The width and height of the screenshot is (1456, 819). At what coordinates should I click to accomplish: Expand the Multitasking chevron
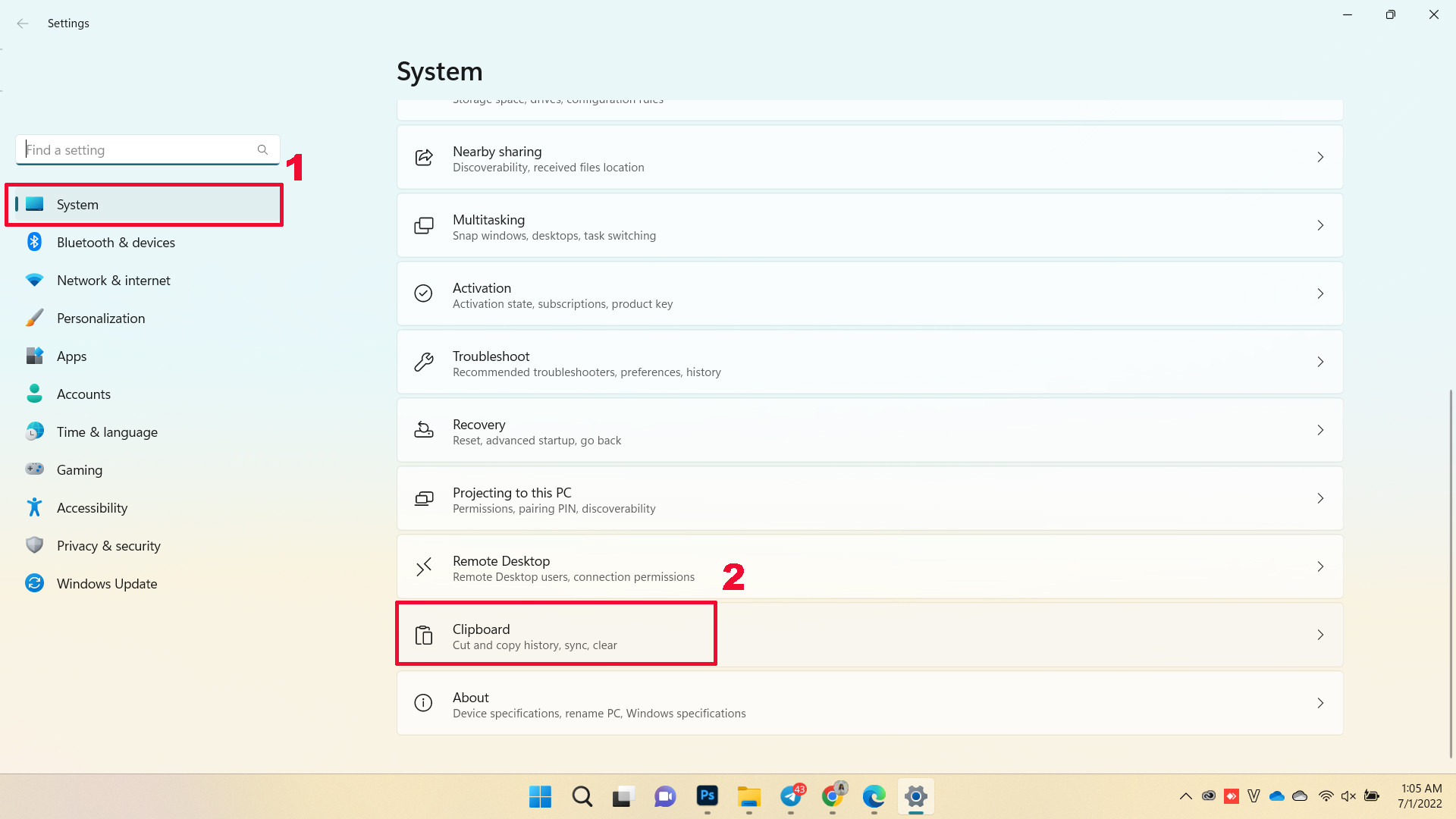tap(1320, 225)
